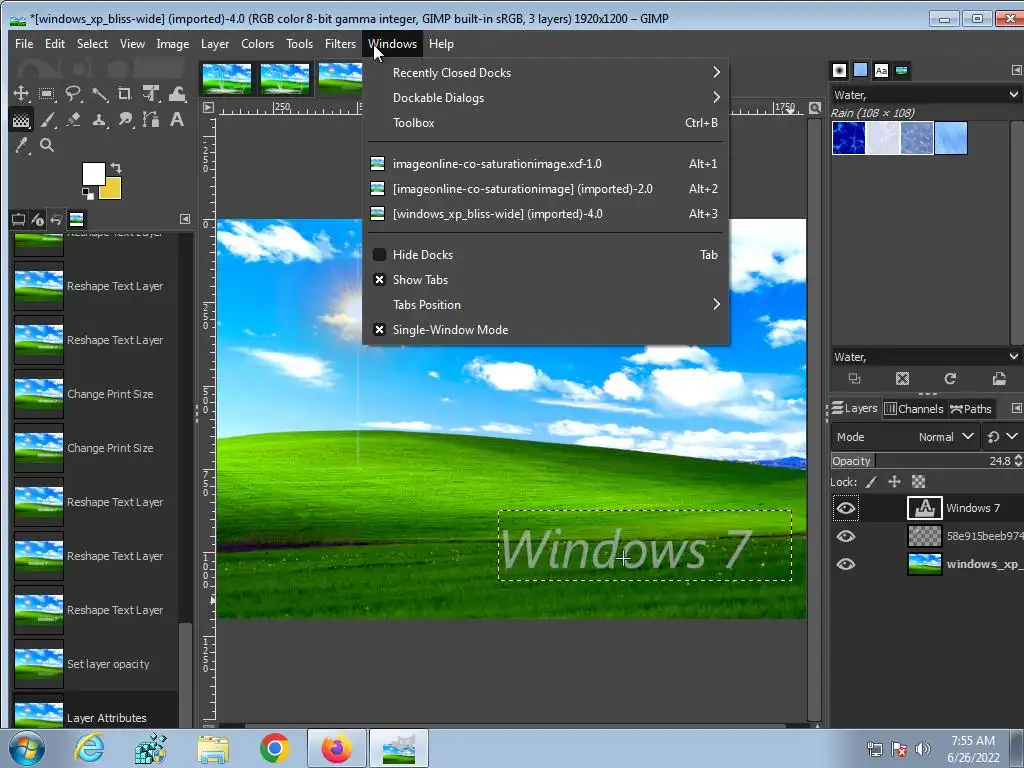Select the active Gradient fill tool
This screenshot has width=1024, height=768.
pos(21,120)
